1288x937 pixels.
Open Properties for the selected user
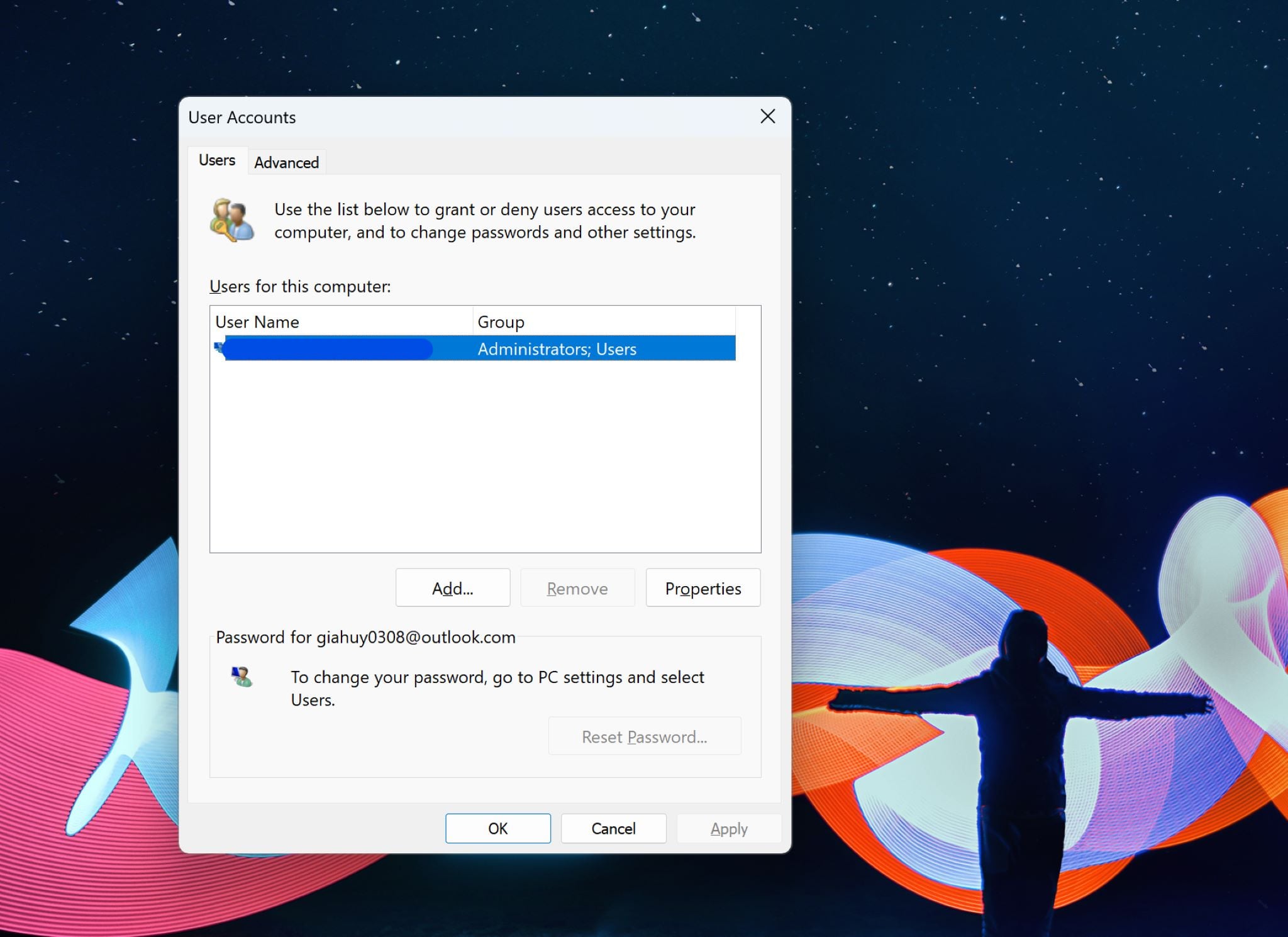(x=703, y=588)
